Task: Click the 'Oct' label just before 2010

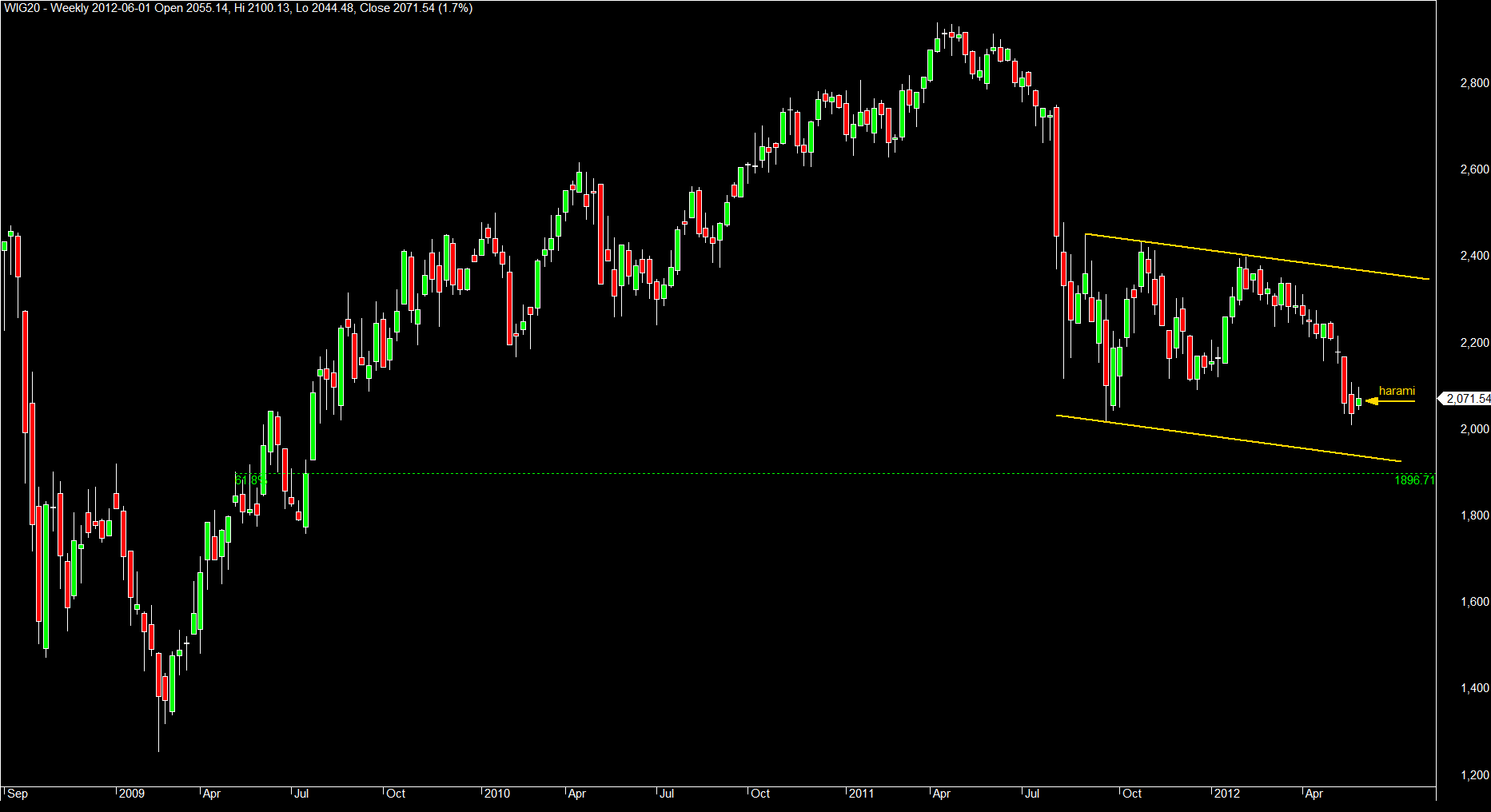Action: [396, 794]
